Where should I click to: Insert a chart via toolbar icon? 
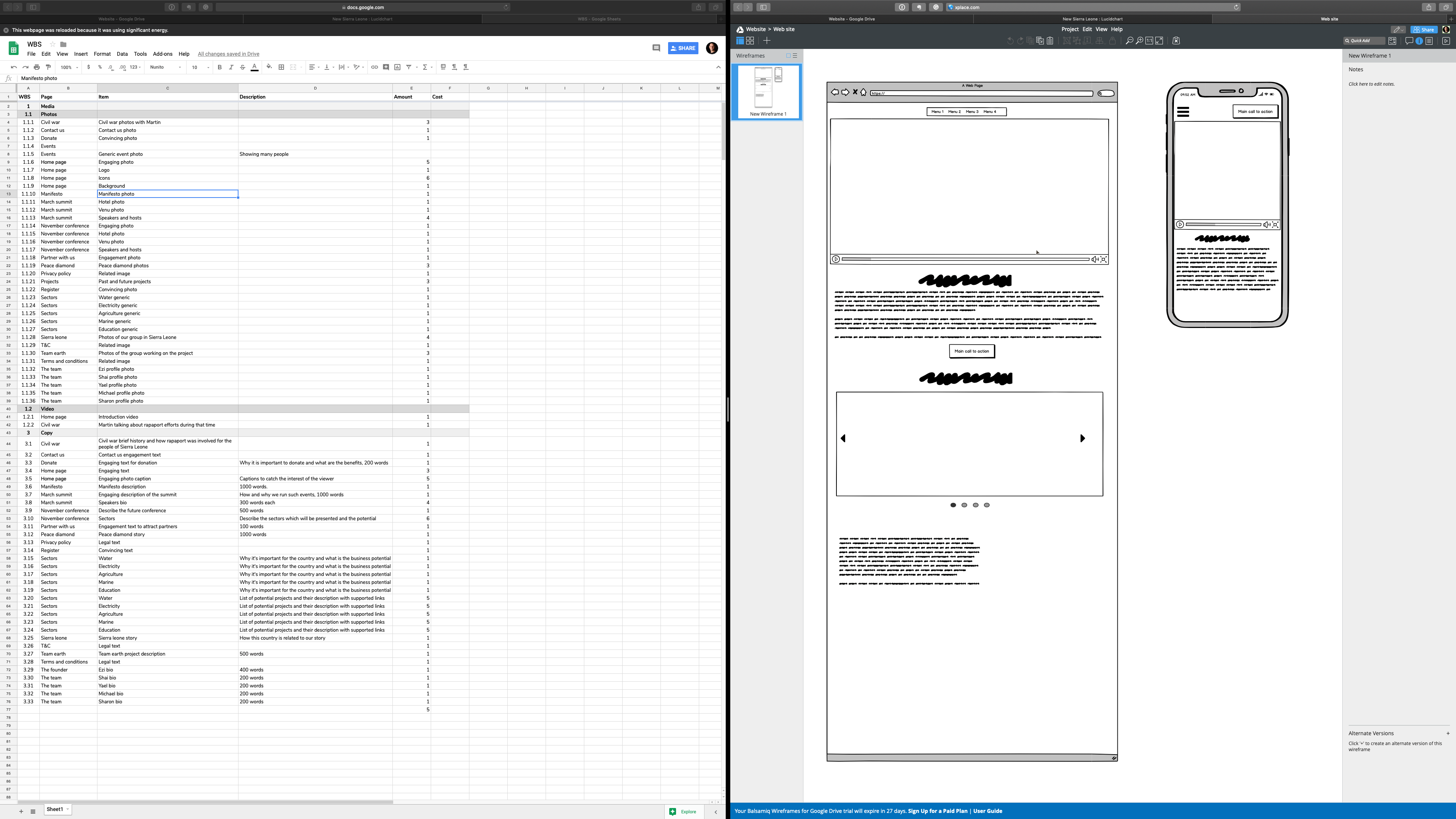397,67
